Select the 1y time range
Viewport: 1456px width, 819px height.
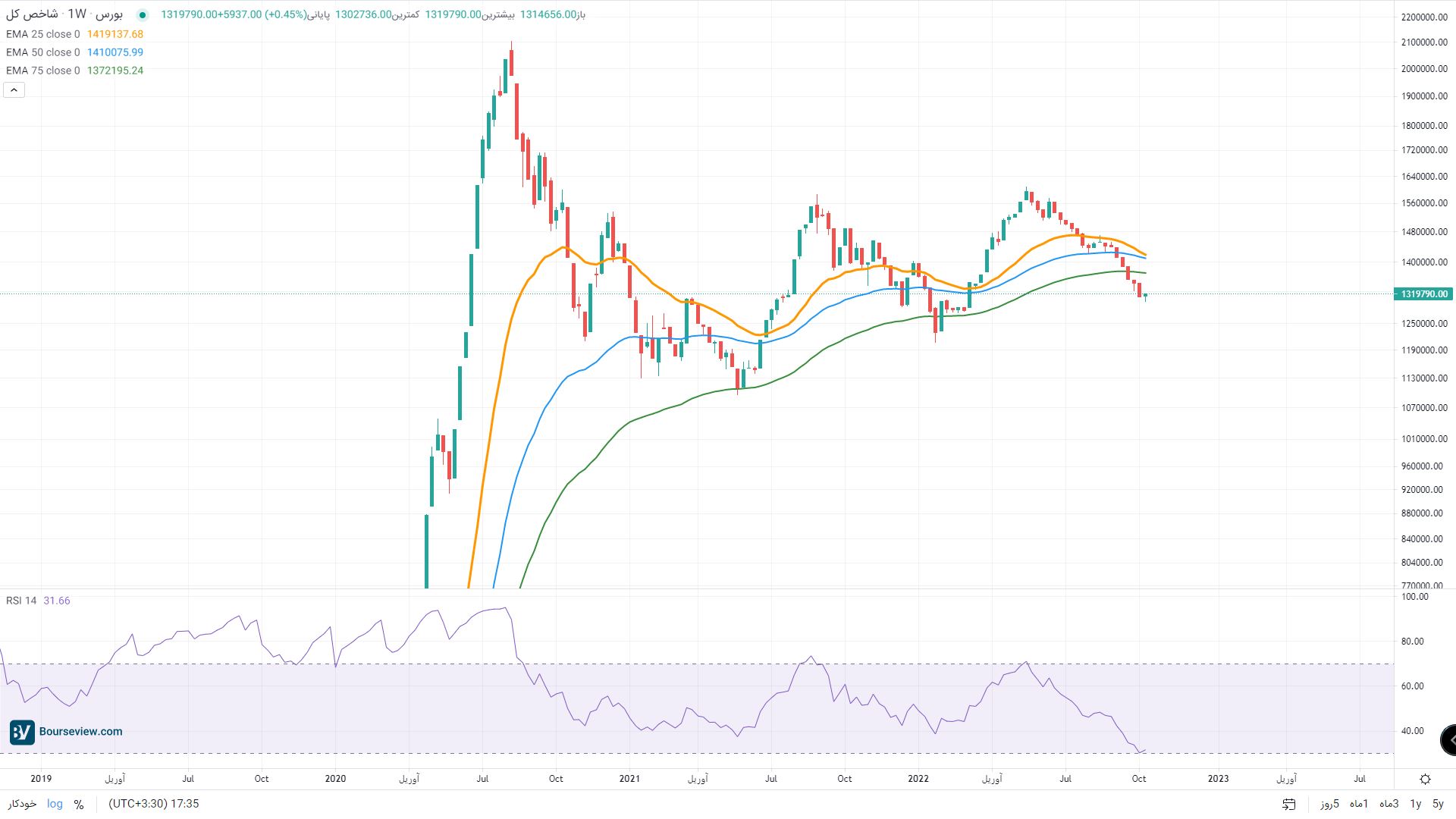point(1415,804)
